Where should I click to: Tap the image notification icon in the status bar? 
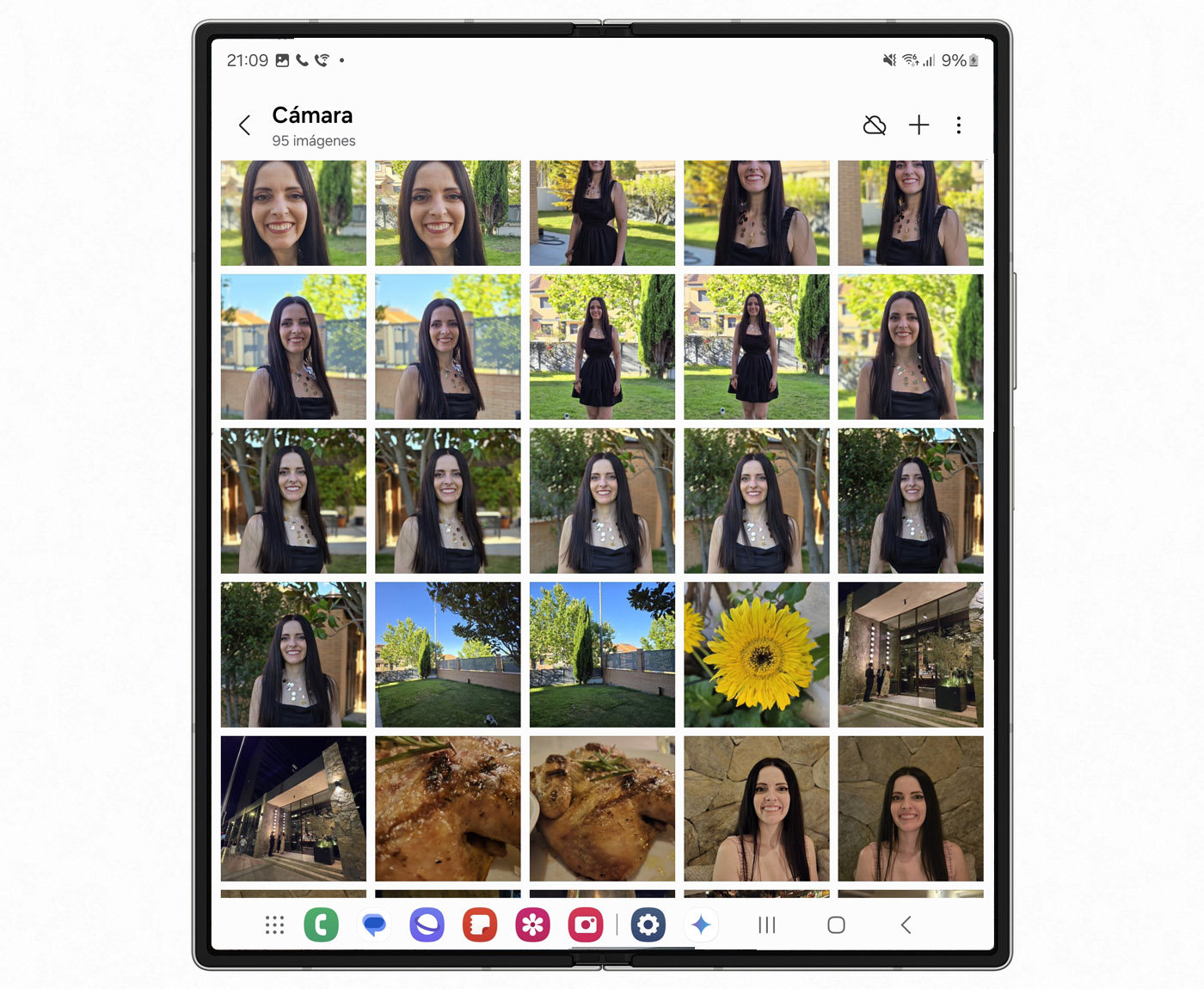[282, 60]
